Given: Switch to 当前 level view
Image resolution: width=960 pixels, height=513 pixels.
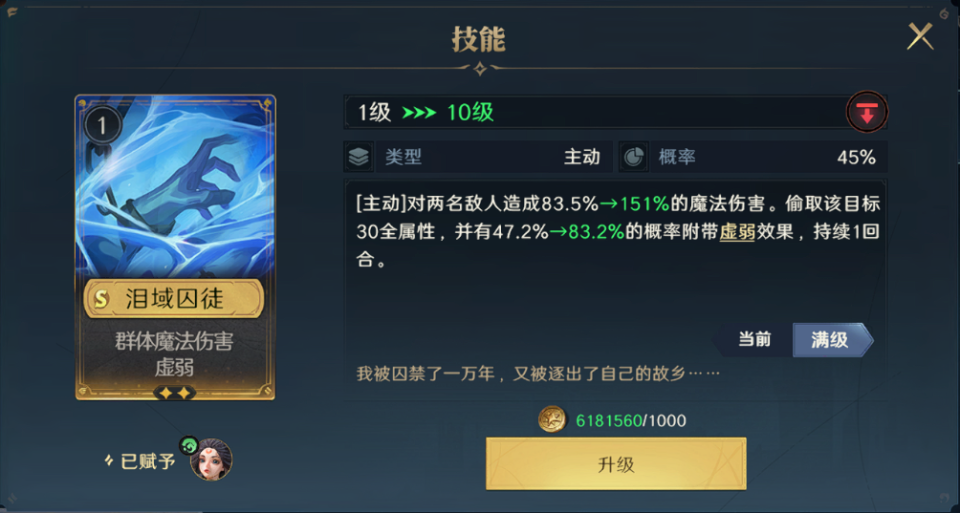Looking at the screenshot, I should (x=754, y=340).
